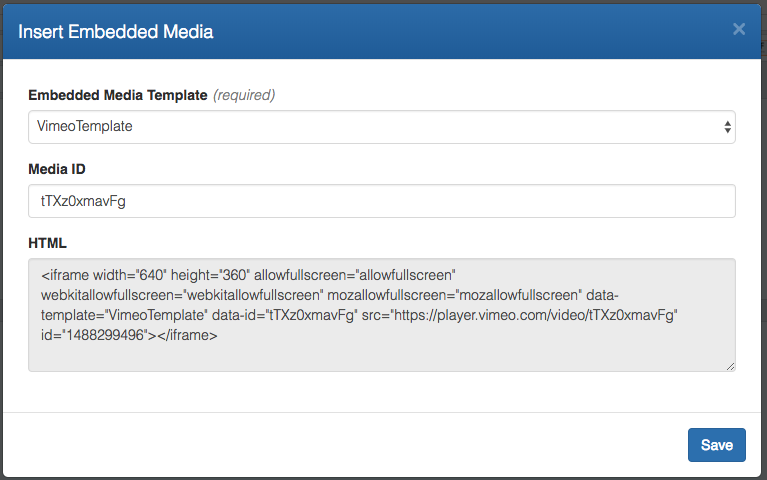Click the "tTXz0xmavFg" text in Media ID

(84, 201)
